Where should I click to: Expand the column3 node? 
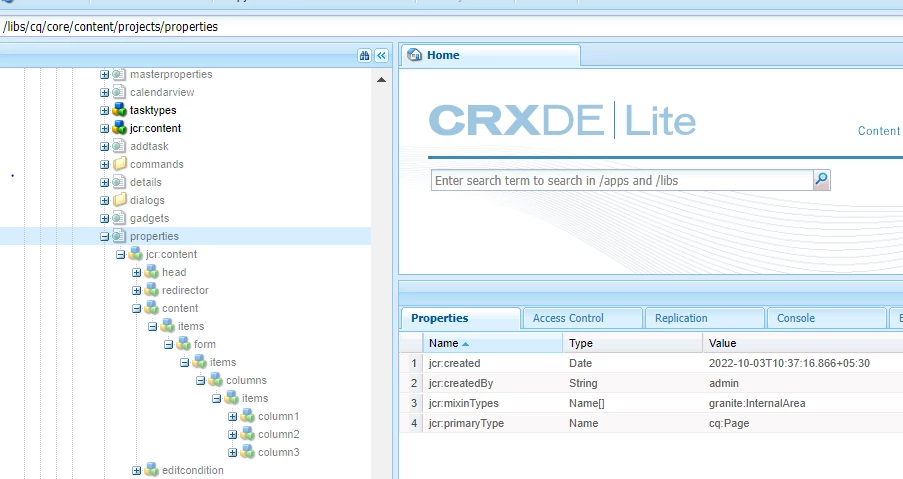click(233, 452)
